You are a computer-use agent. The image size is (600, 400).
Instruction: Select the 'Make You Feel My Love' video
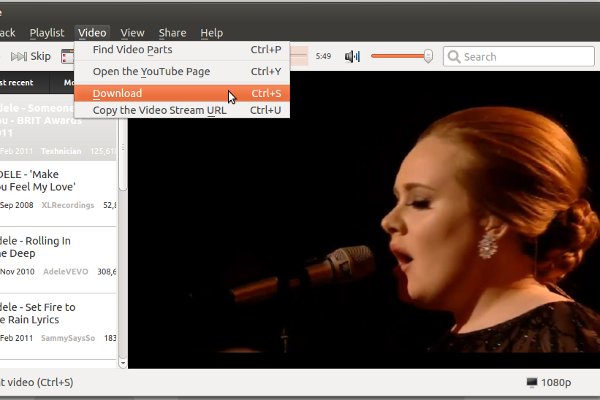pos(58,193)
